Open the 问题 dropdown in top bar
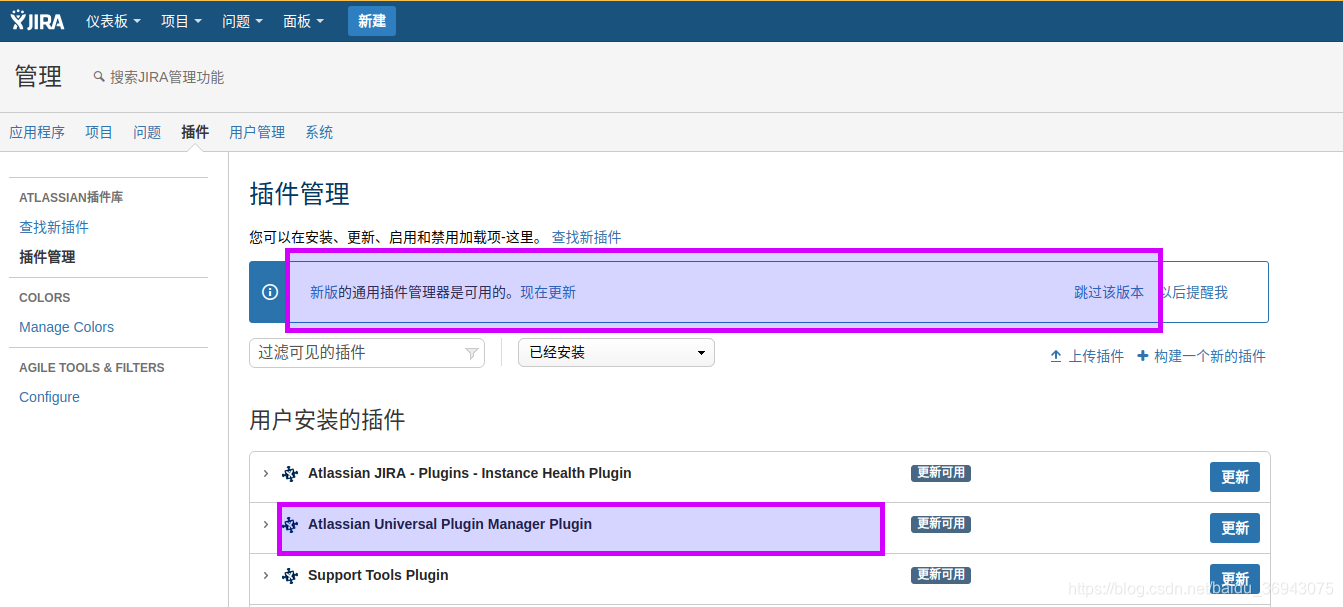 coord(243,21)
